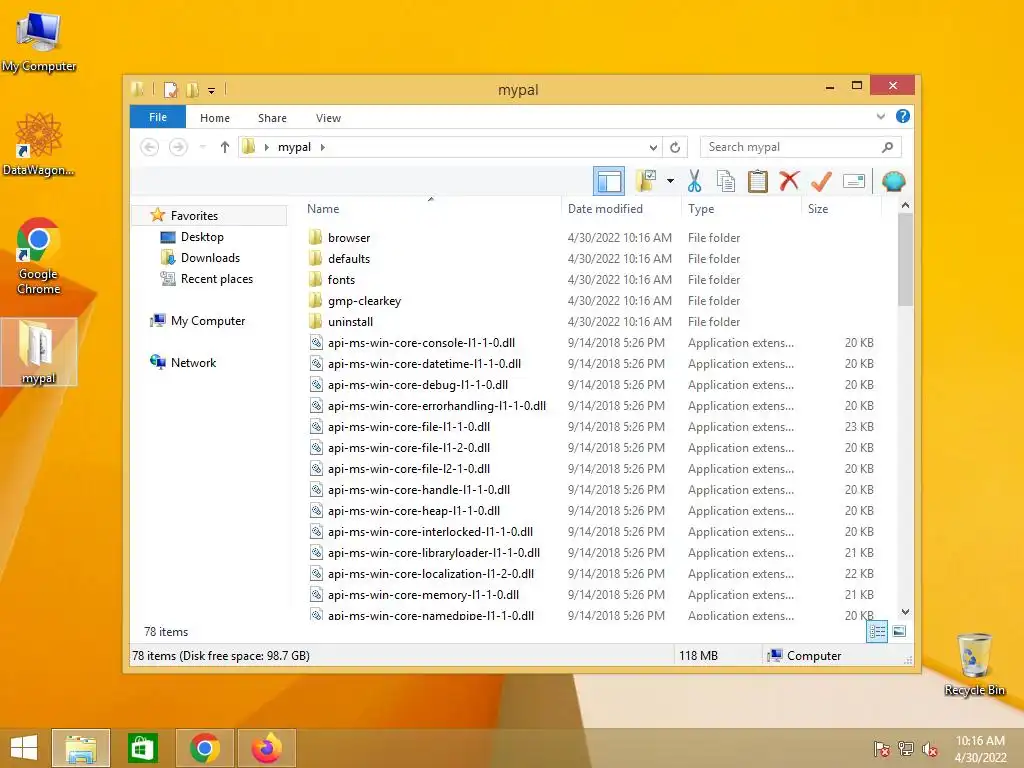
Task: Toggle the navigation pane layout button
Action: tap(609, 181)
